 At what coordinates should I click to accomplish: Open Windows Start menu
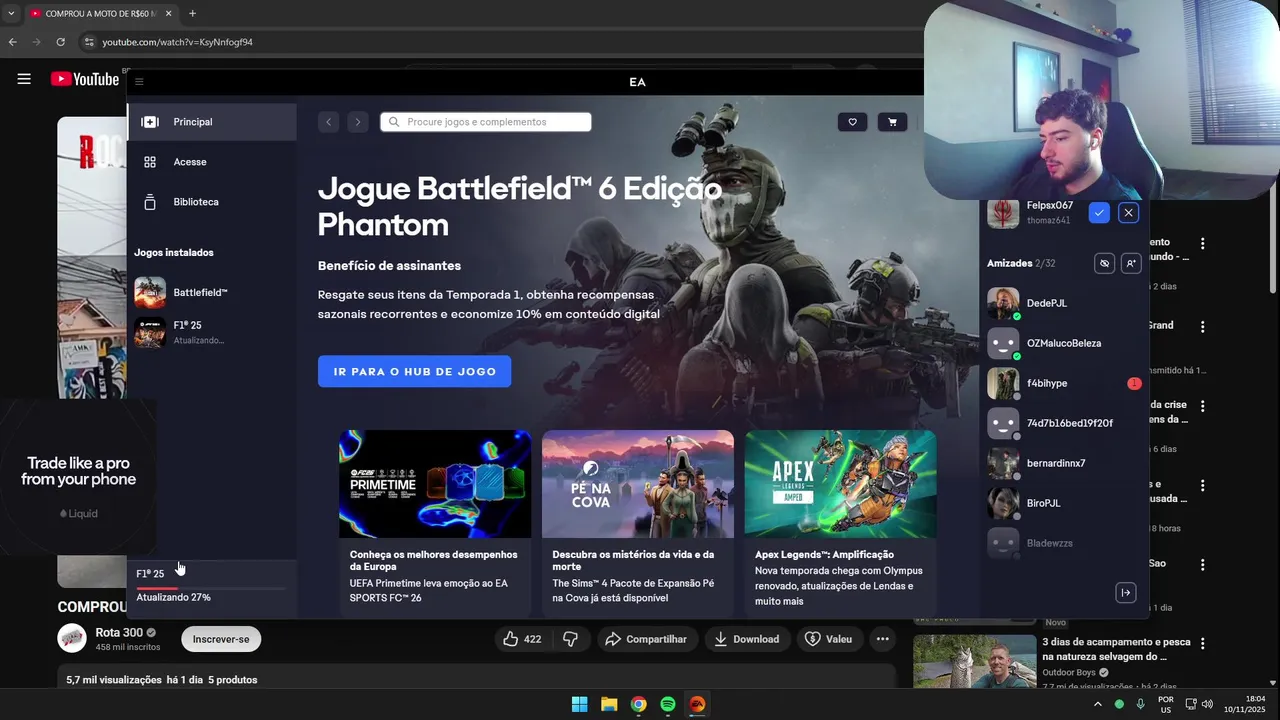579,704
